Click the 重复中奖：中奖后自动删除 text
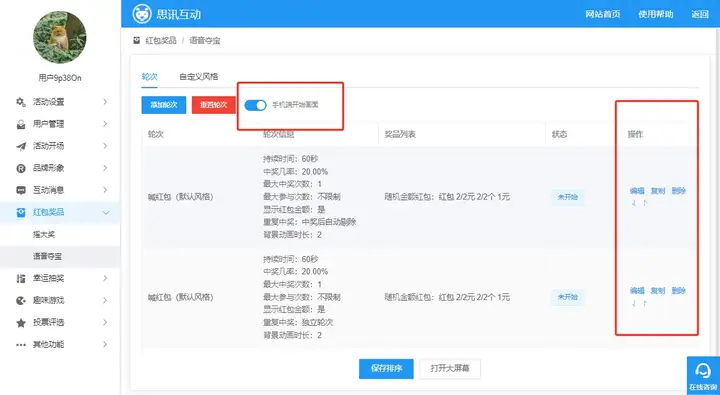The height and width of the screenshot is (395, 720). [x=309, y=222]
